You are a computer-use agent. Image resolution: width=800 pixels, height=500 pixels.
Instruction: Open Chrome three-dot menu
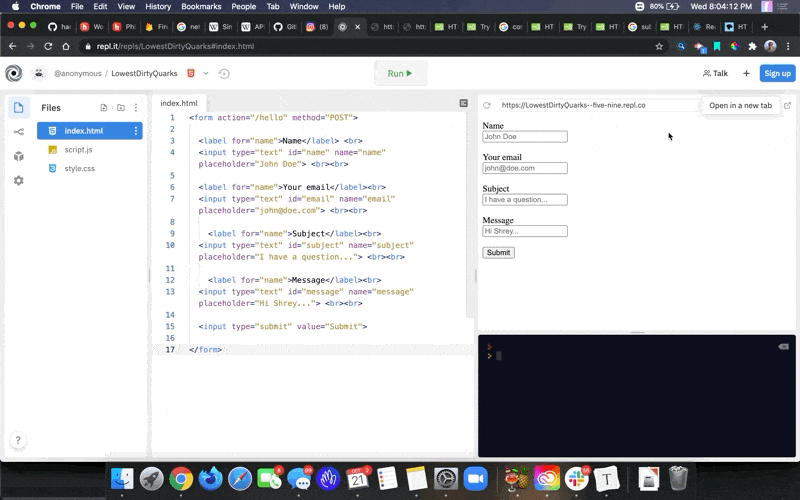click(788, 46)
